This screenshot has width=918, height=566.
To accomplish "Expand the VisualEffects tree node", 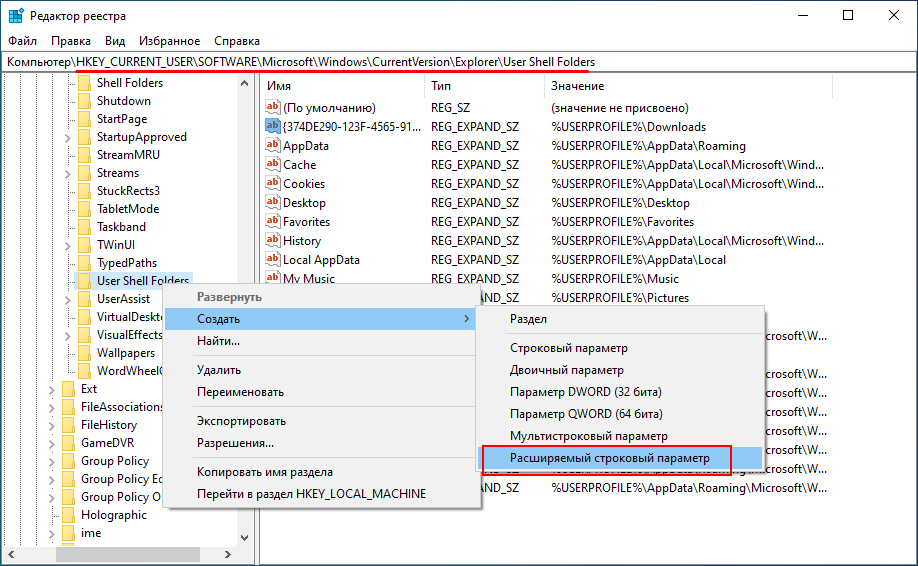I will point(67,336).
